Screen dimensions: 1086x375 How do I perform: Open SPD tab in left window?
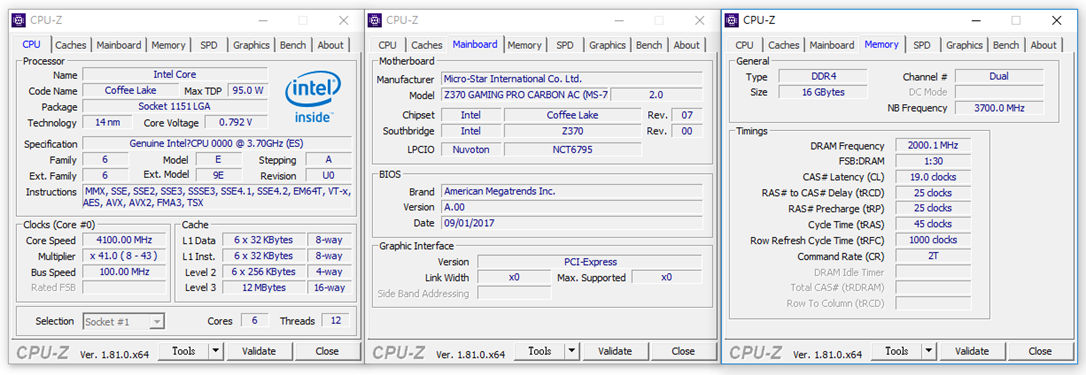[208, 45]
